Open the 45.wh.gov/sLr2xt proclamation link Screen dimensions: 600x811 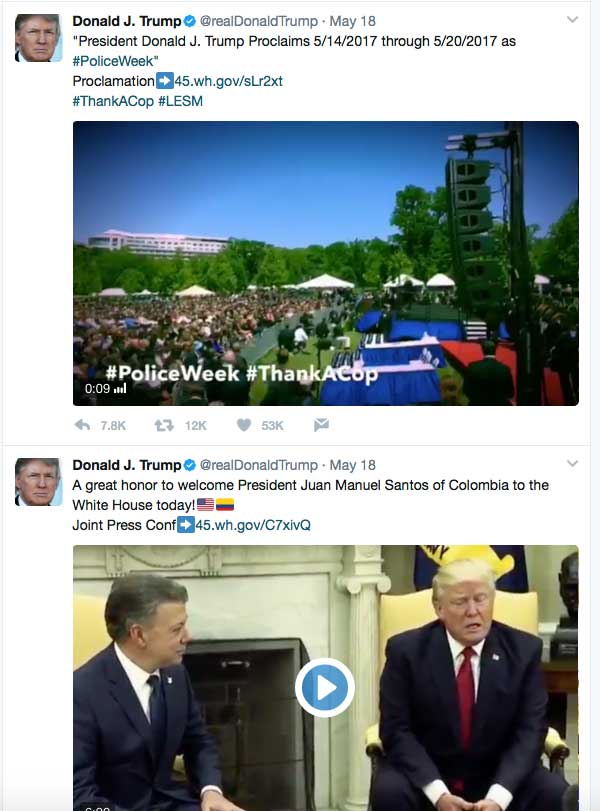[229, 81]
